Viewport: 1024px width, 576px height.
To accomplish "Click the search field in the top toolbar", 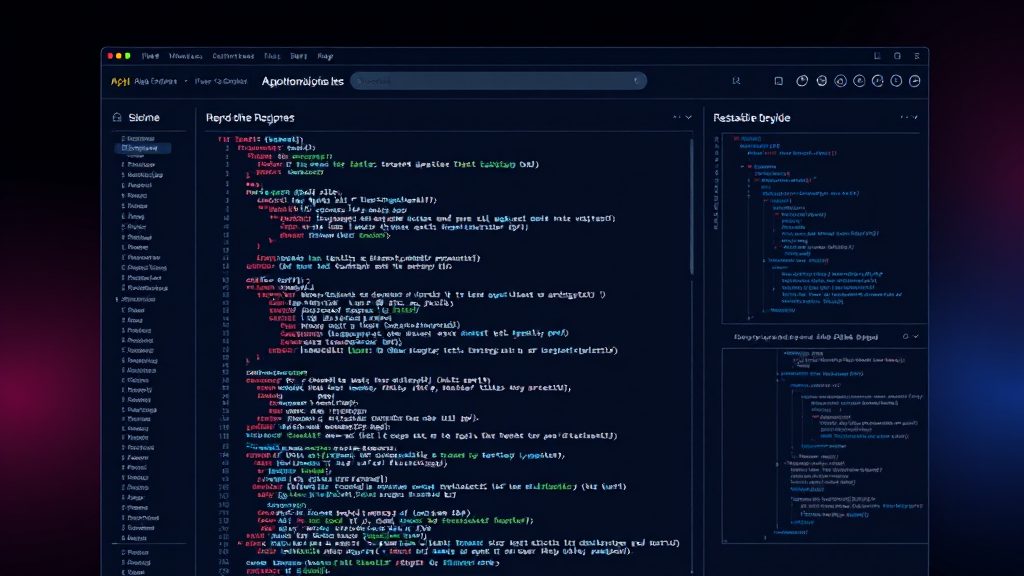I will pos(498,81).
